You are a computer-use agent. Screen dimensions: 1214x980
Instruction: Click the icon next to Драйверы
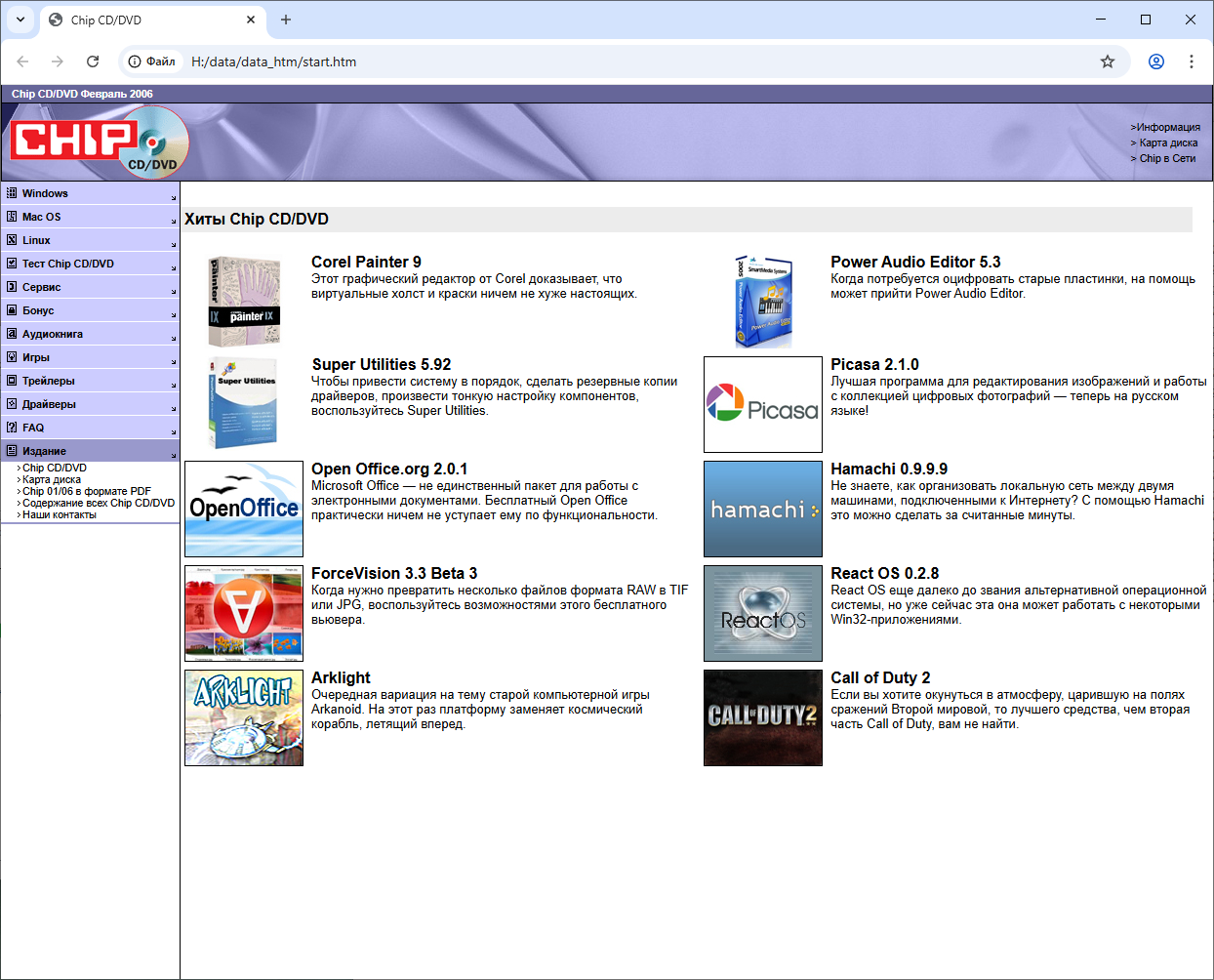[x=12, y=404]
